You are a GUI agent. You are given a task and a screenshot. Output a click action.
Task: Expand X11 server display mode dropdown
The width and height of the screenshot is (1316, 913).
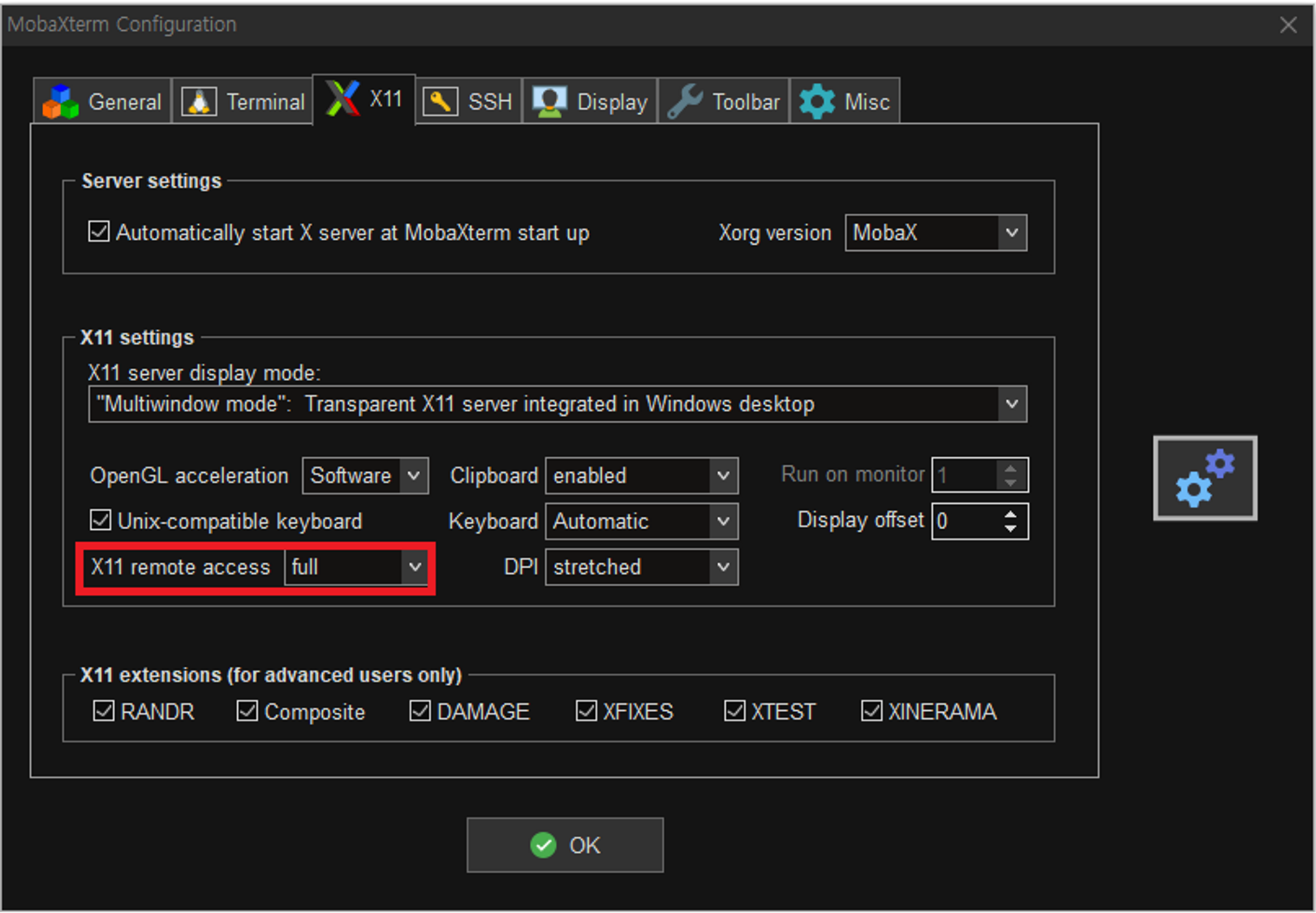pos(1011,404)
